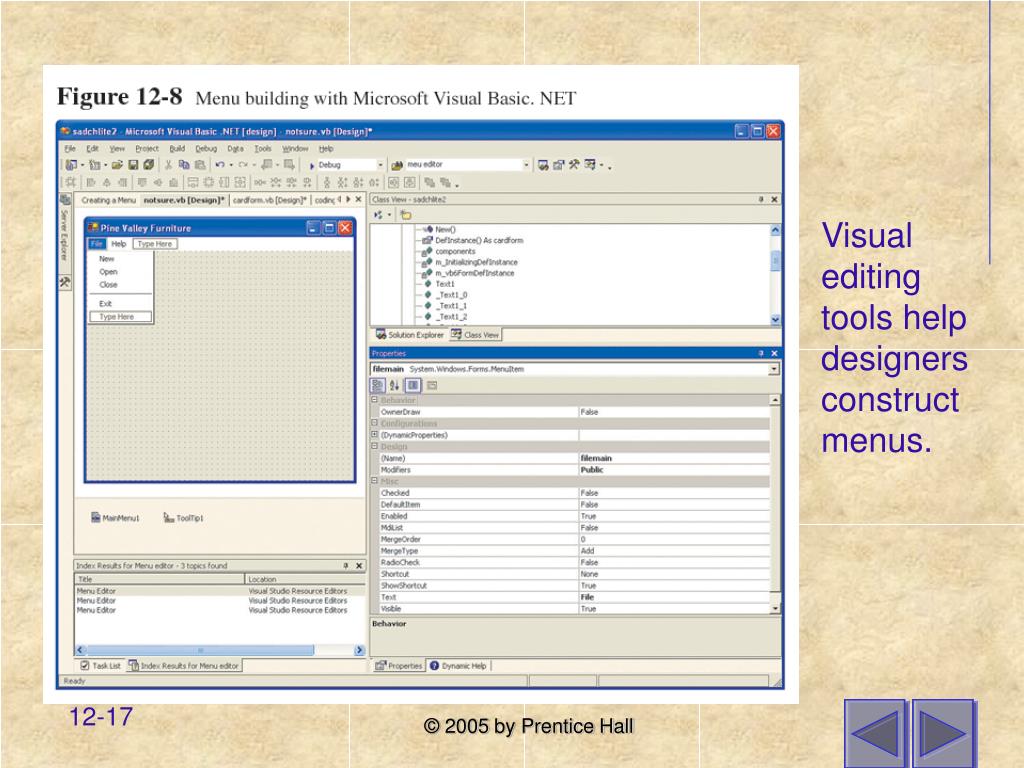Screen dimensions: 1024x768
Task: Switch to the cardform.vb [Design] tab
Action: coord(270,200)
